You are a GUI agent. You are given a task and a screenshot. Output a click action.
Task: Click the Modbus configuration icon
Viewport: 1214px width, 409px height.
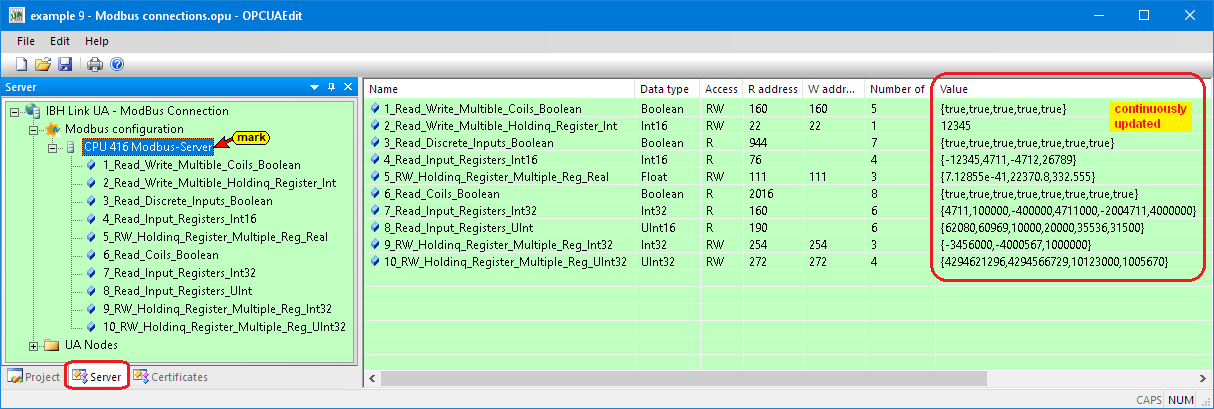[x=51, y=129]
